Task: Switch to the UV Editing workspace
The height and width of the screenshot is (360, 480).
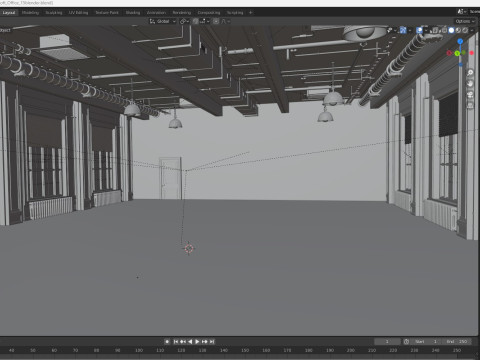Action: pos(79,13)
